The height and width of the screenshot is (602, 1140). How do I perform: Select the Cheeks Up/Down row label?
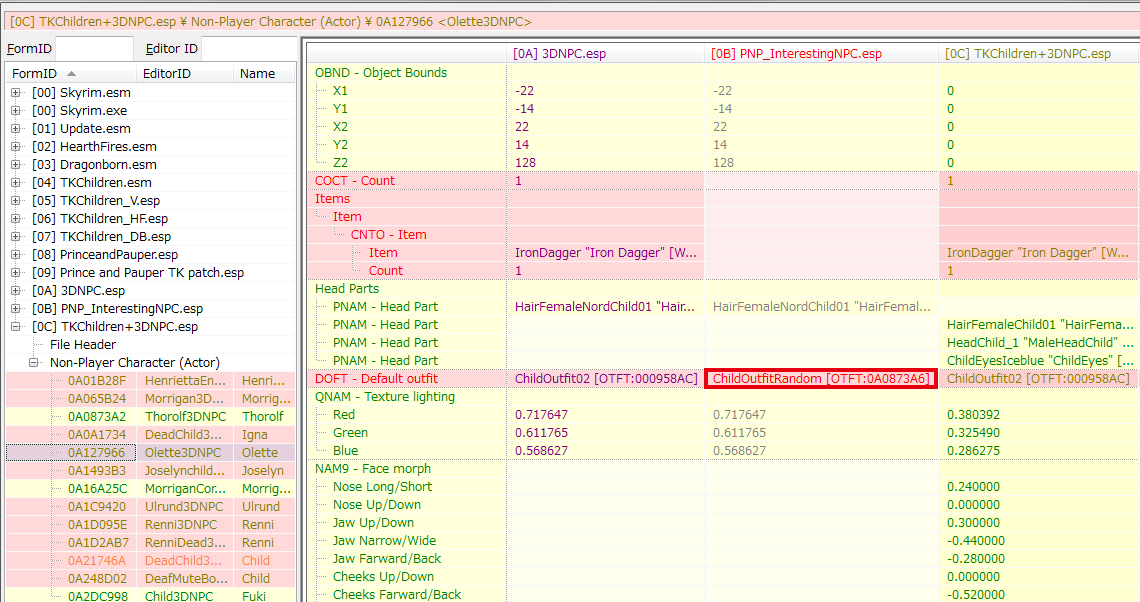[383, 577]
